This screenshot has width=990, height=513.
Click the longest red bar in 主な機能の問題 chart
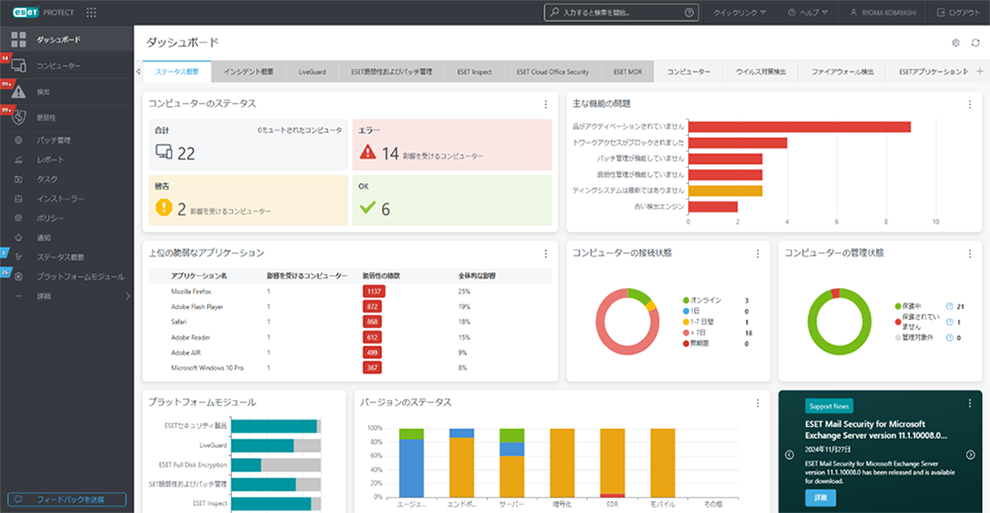(800, 126)
